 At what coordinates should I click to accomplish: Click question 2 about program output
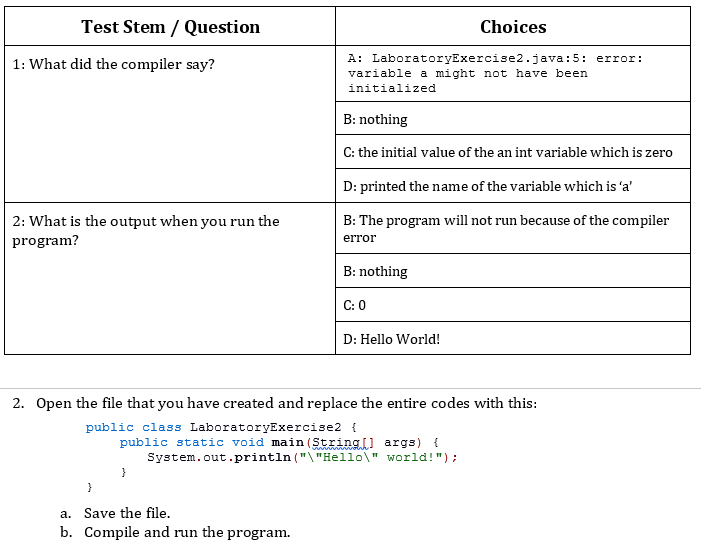point(146,231)
